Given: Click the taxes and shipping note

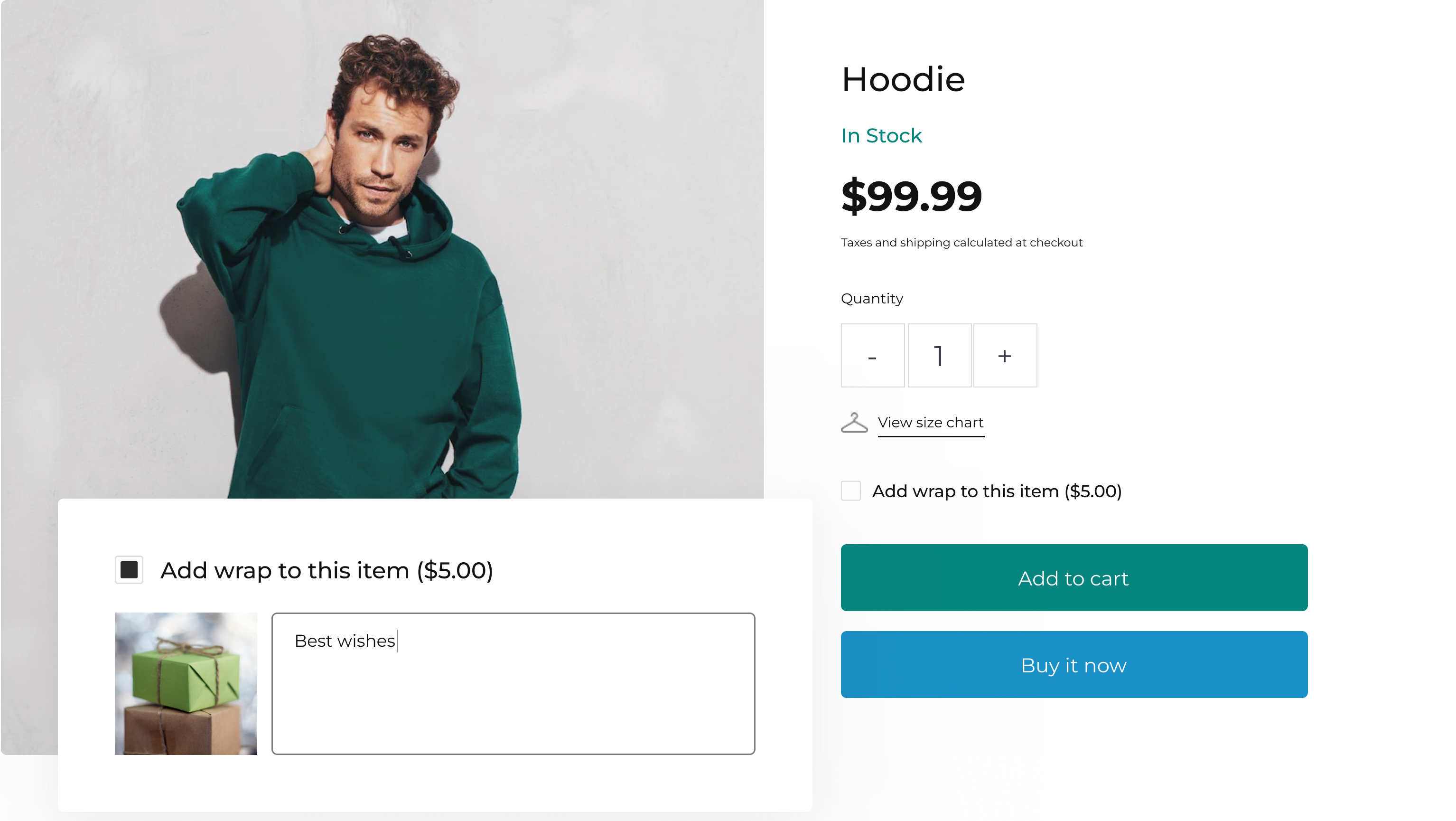Looking at the screenshot, I should tap(961, 243).
